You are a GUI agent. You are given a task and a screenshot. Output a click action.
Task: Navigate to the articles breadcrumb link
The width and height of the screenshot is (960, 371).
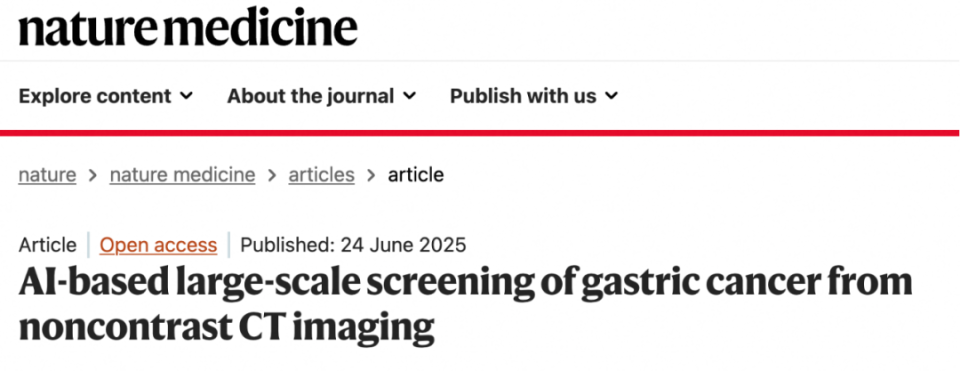tap(321, 175)
